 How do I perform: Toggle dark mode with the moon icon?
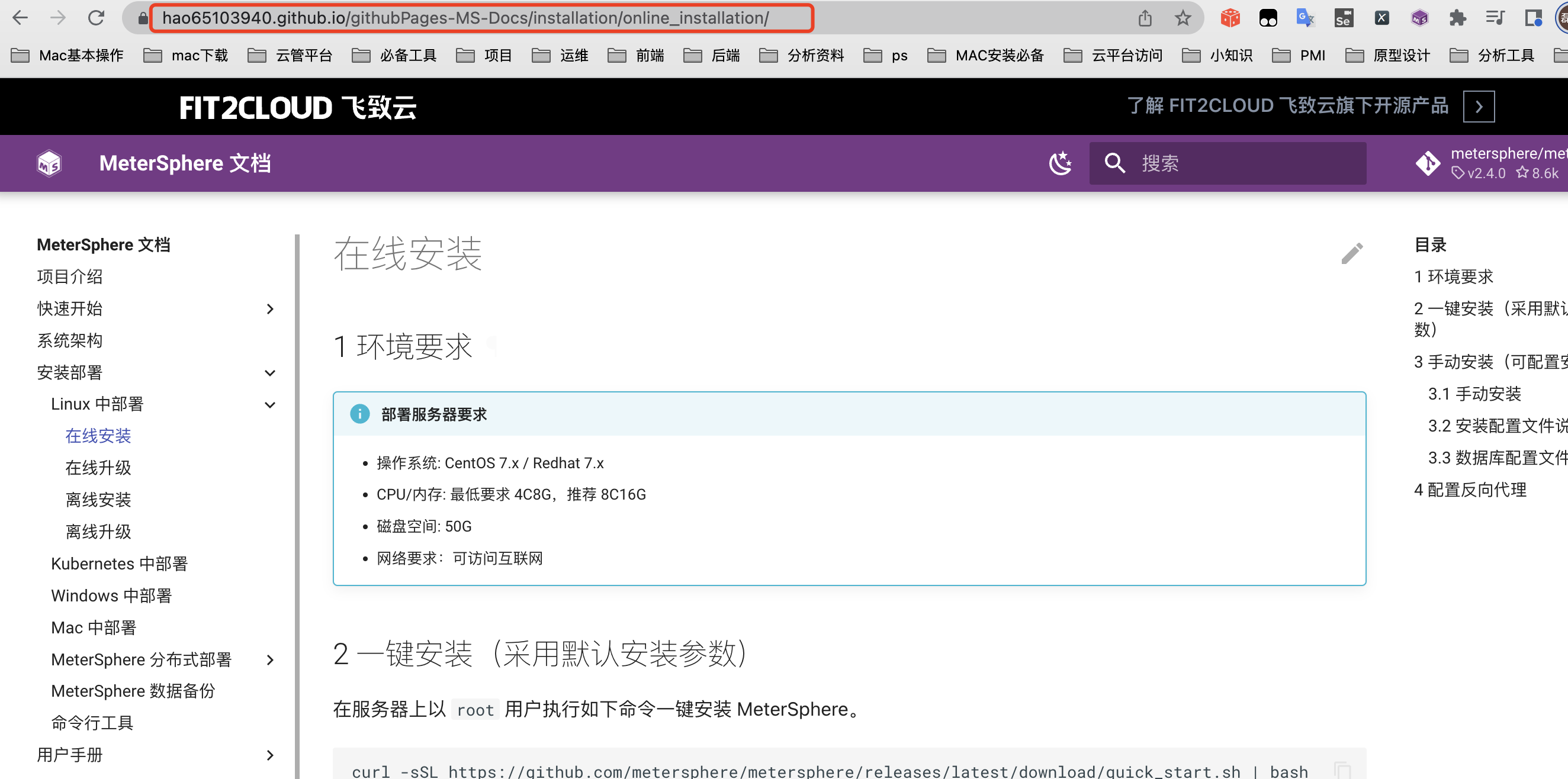[1061, 163]
